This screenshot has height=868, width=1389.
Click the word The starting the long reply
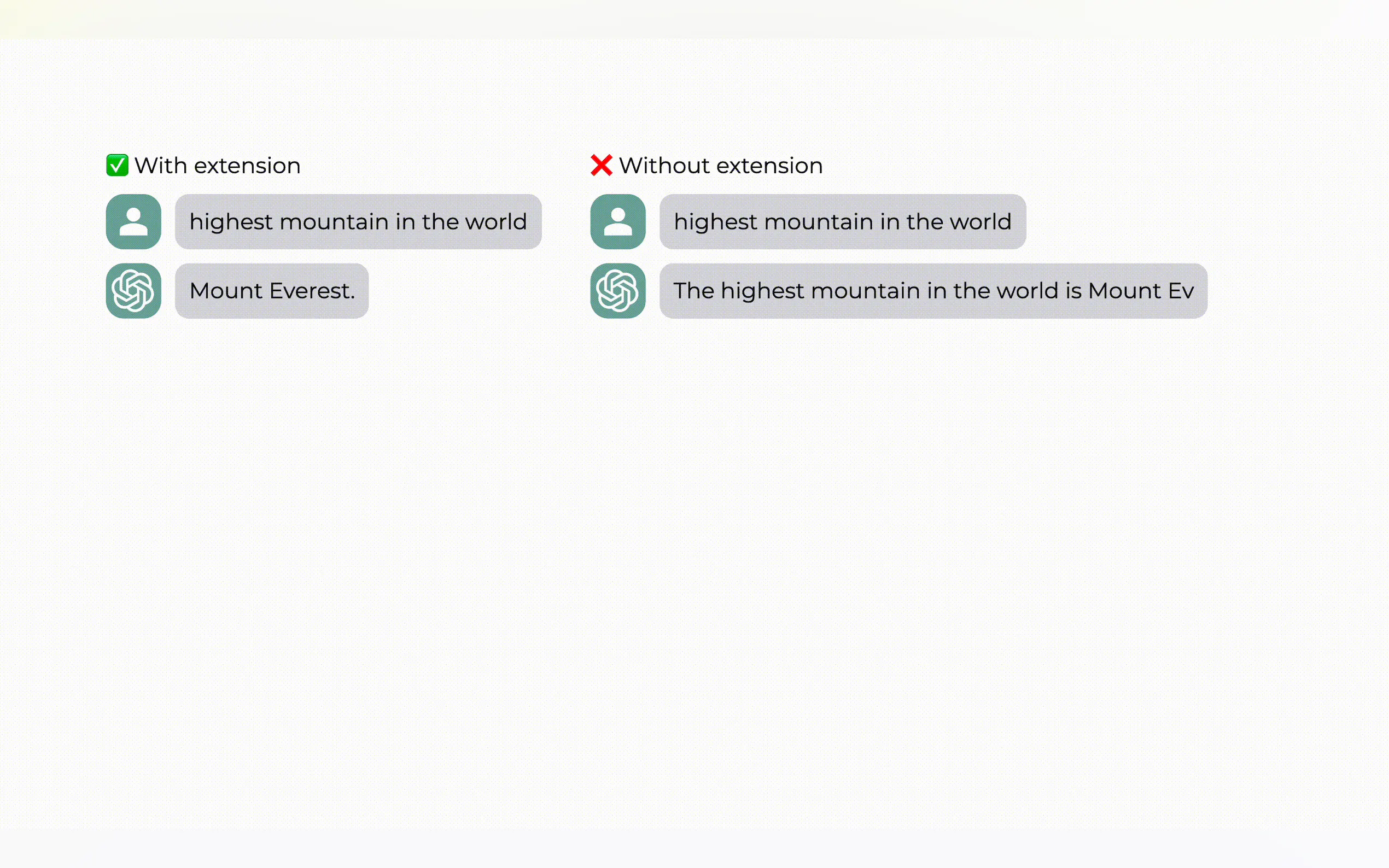point(693,291)
